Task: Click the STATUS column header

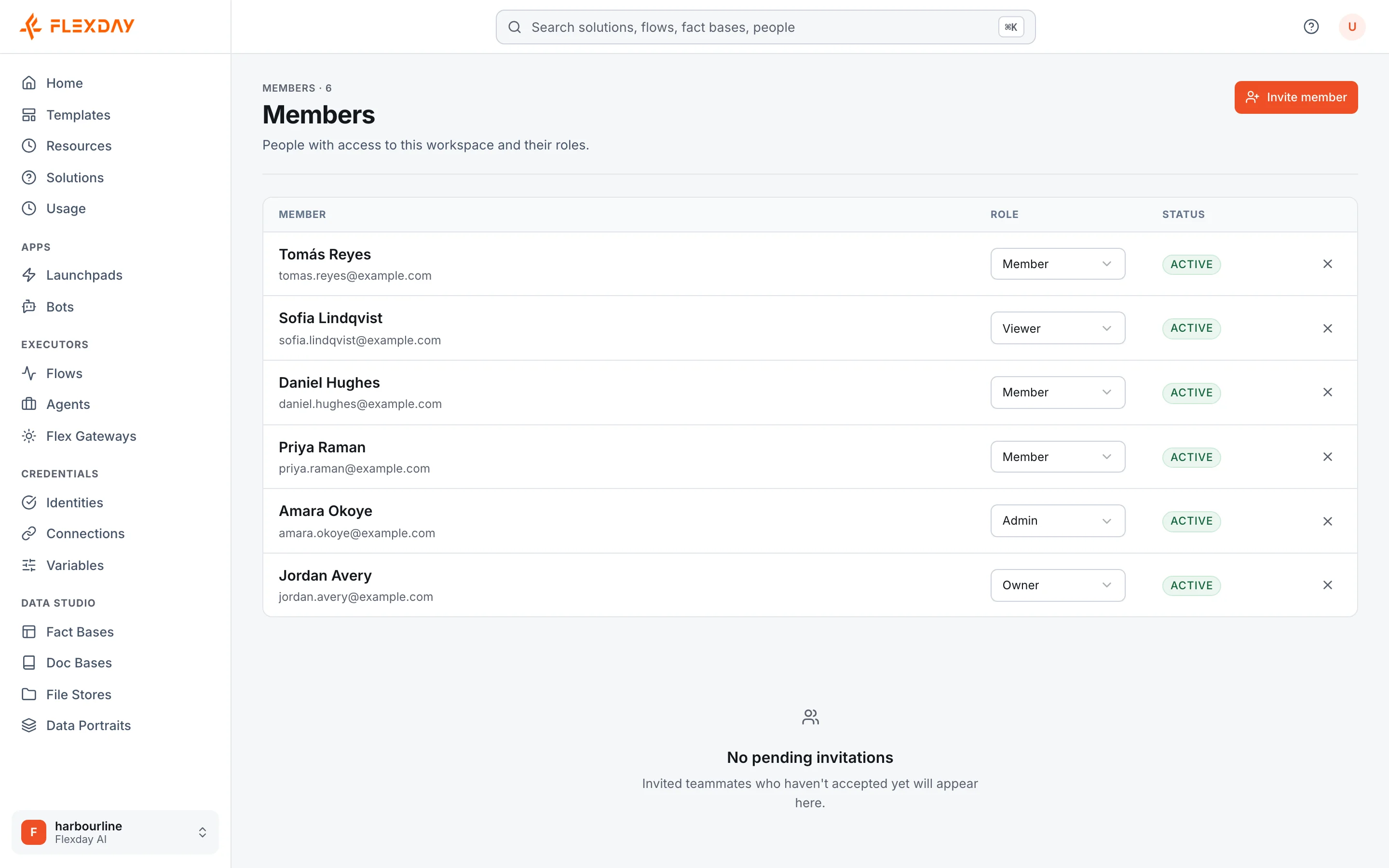Action: click(1183, 215)
